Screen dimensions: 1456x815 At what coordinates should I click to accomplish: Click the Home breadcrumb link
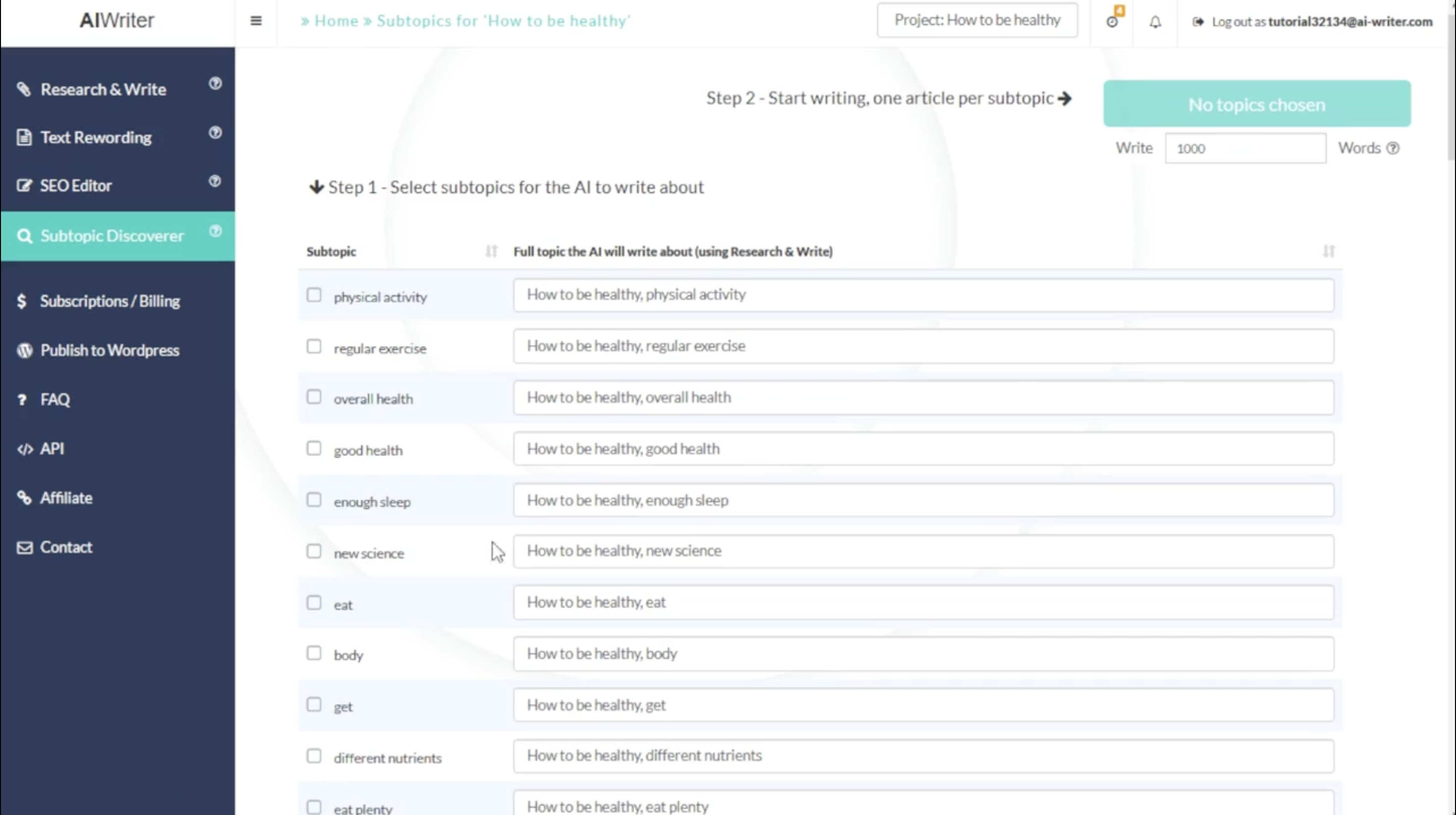335,20
